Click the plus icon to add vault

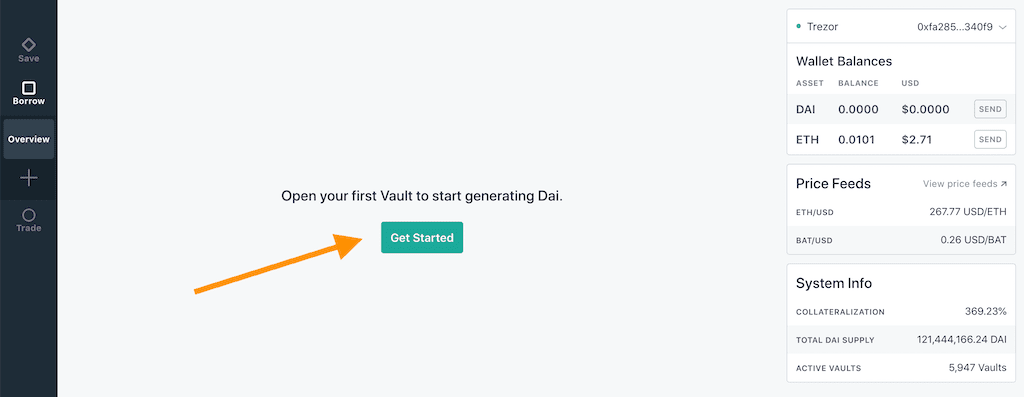pos(29,178)
